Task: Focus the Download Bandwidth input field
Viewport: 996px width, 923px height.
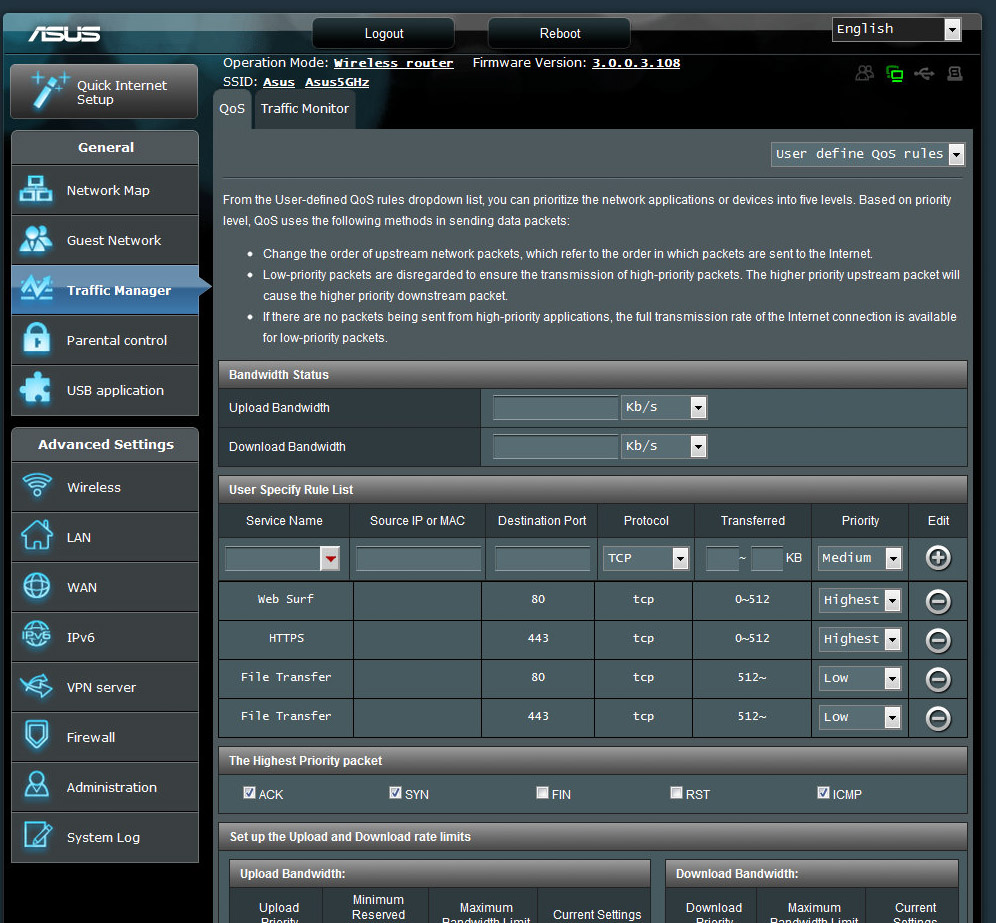Action: pos(555,447)
